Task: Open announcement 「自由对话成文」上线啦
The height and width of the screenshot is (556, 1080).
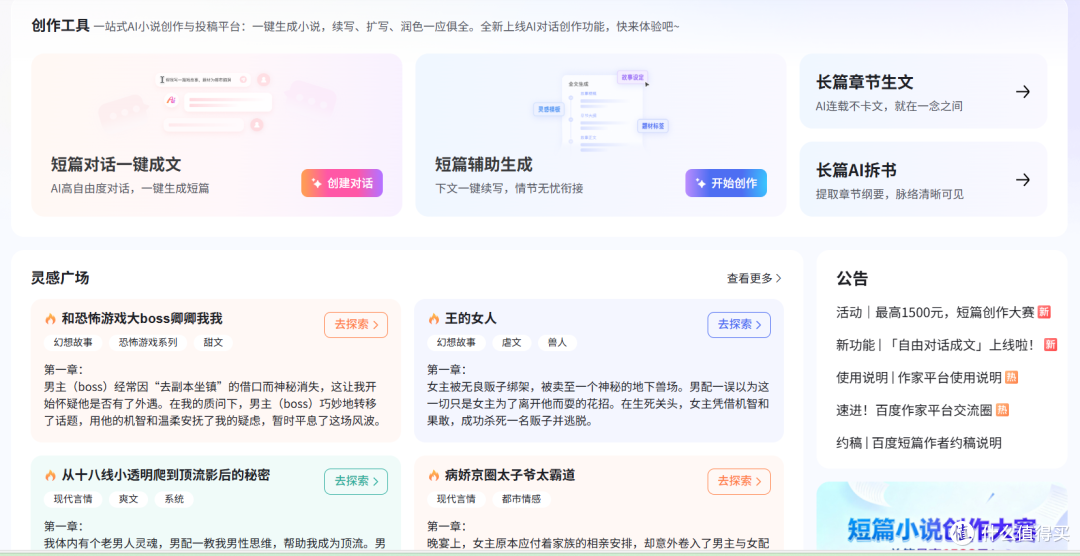Action: 935,344
